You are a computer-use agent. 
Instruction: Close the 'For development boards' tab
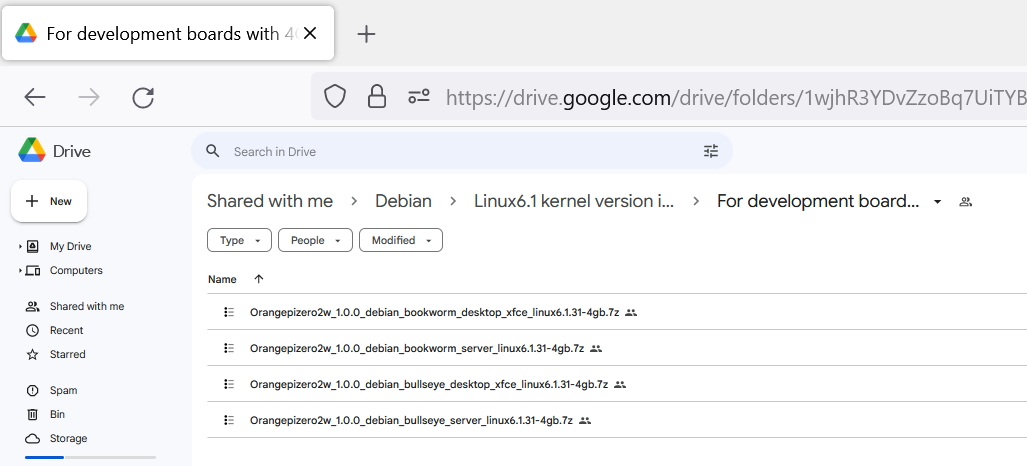310,33
